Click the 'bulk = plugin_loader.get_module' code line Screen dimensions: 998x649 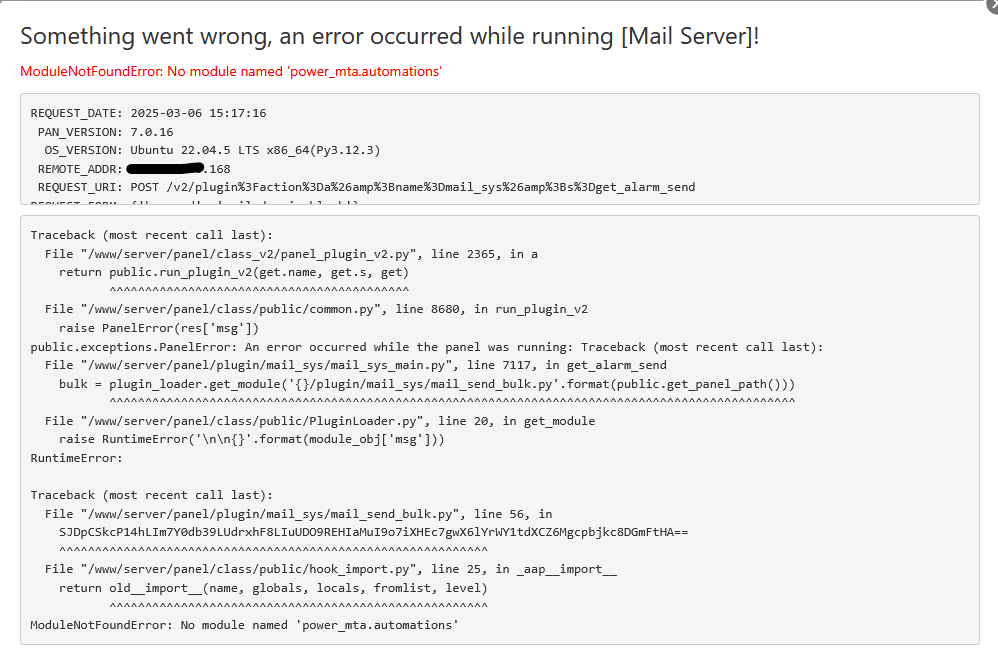pos(427,384)
